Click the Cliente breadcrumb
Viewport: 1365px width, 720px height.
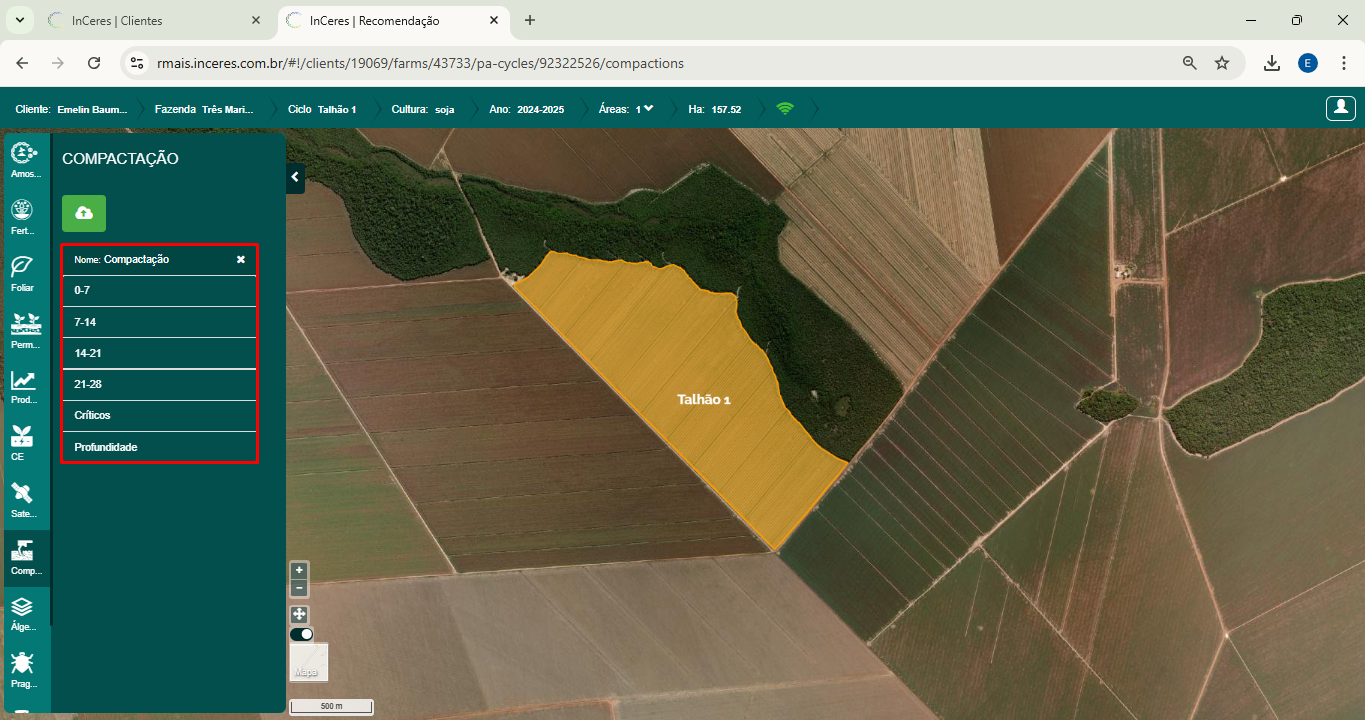(71, 109)
